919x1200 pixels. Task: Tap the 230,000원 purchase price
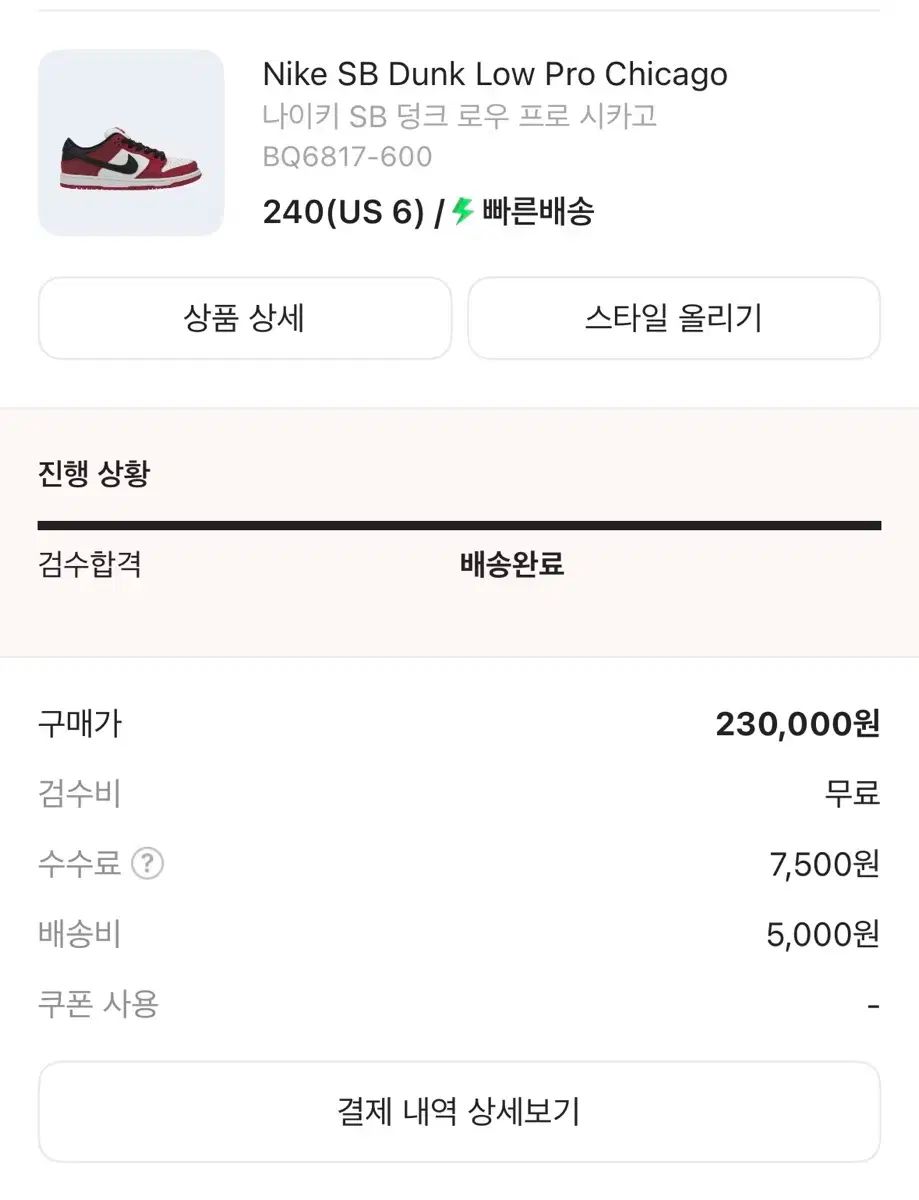[797, 724]
